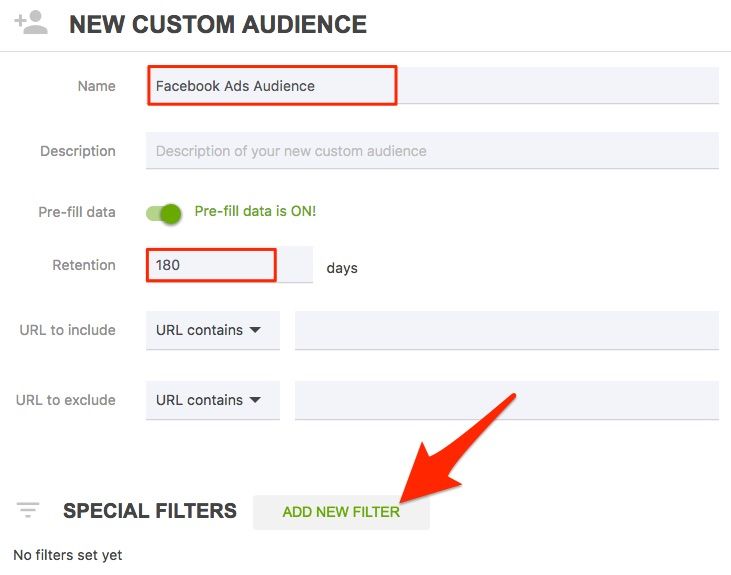Image resolution: width=731 pixels, height=575 pixels.
Task: Click the NEW CUSTOM AUDIENCE title
Action: coord(217,24)
